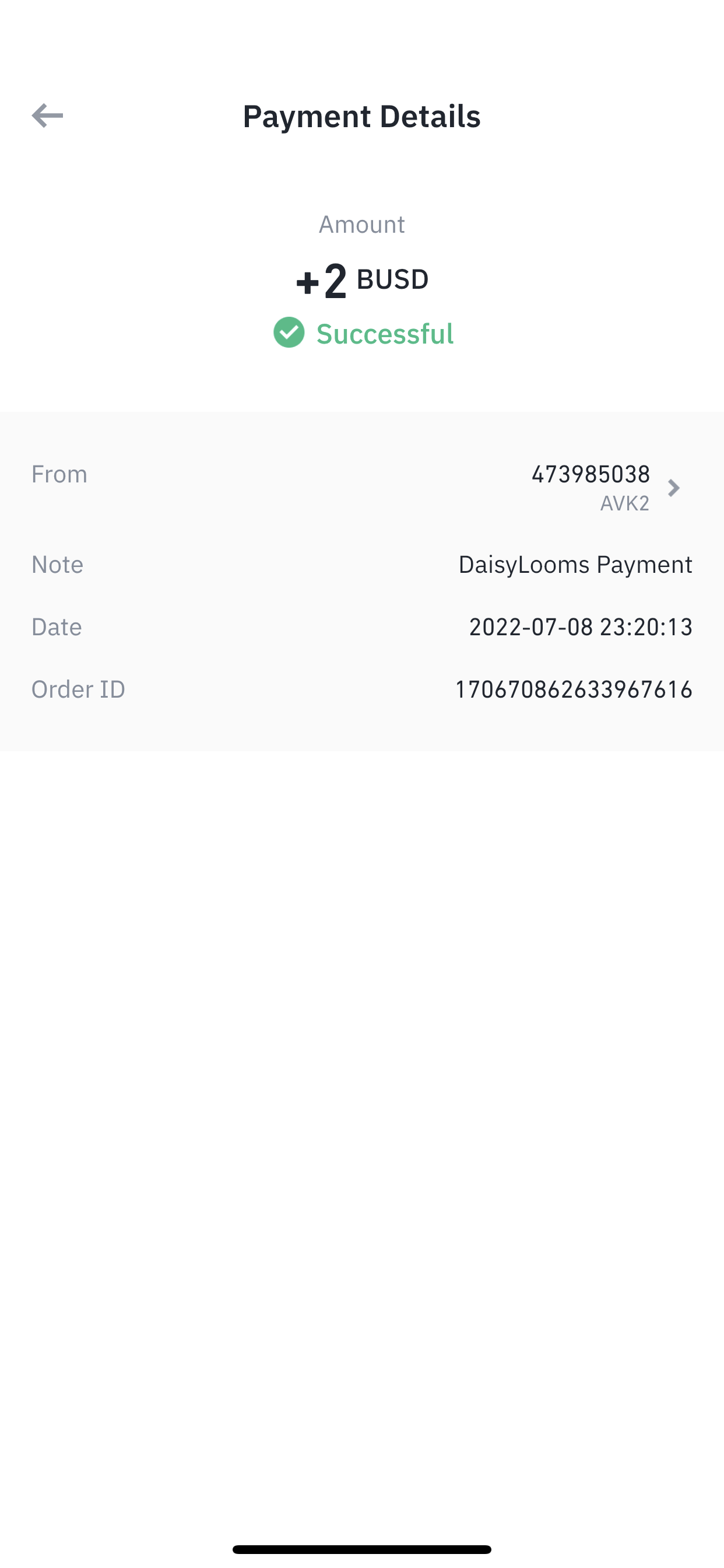
Task: Tap the From label
Action: tap(59, 474)
